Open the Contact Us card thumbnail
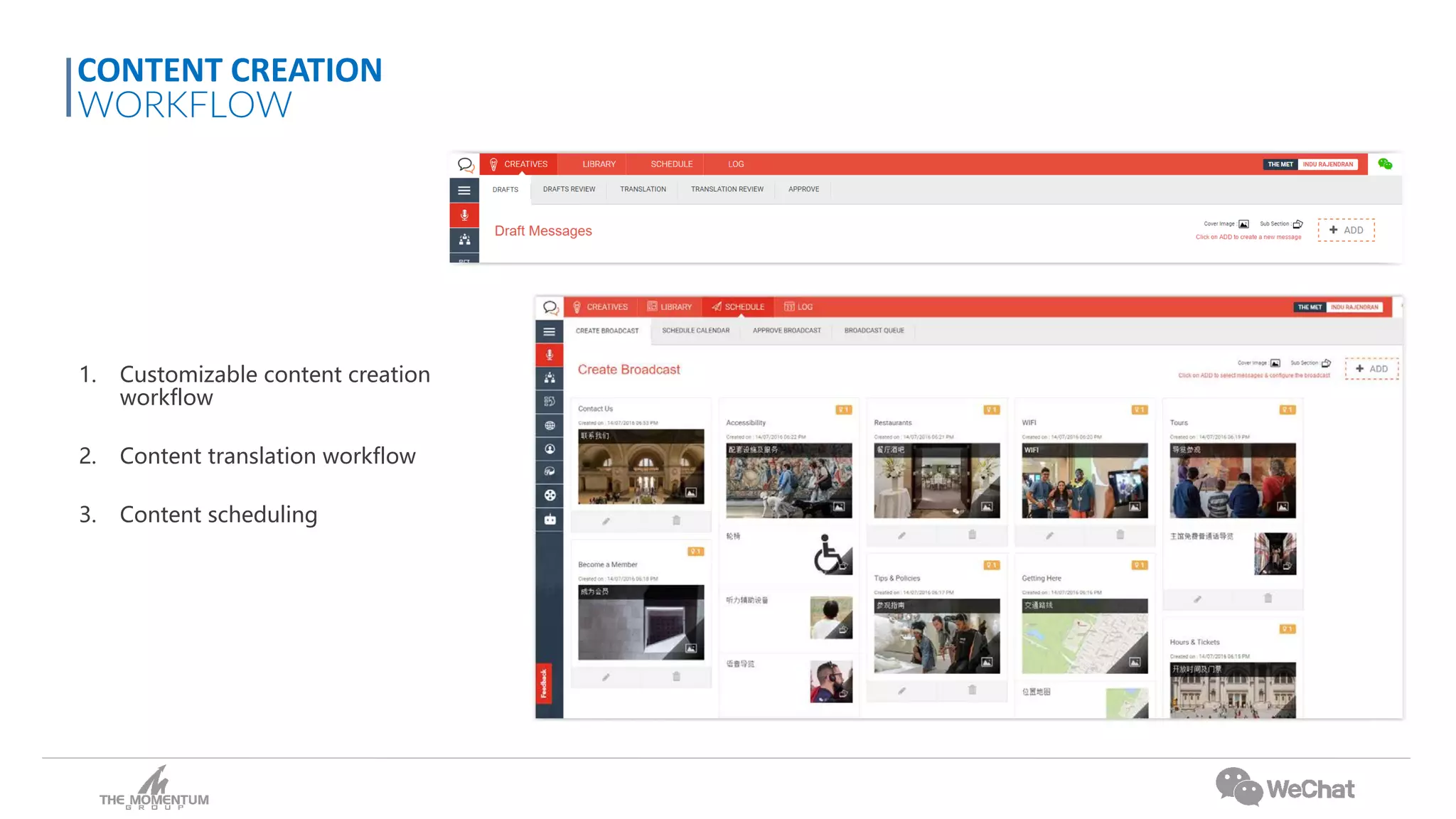Image resolution: width=1456 pixels, height=819 pixels. (641, 466)
